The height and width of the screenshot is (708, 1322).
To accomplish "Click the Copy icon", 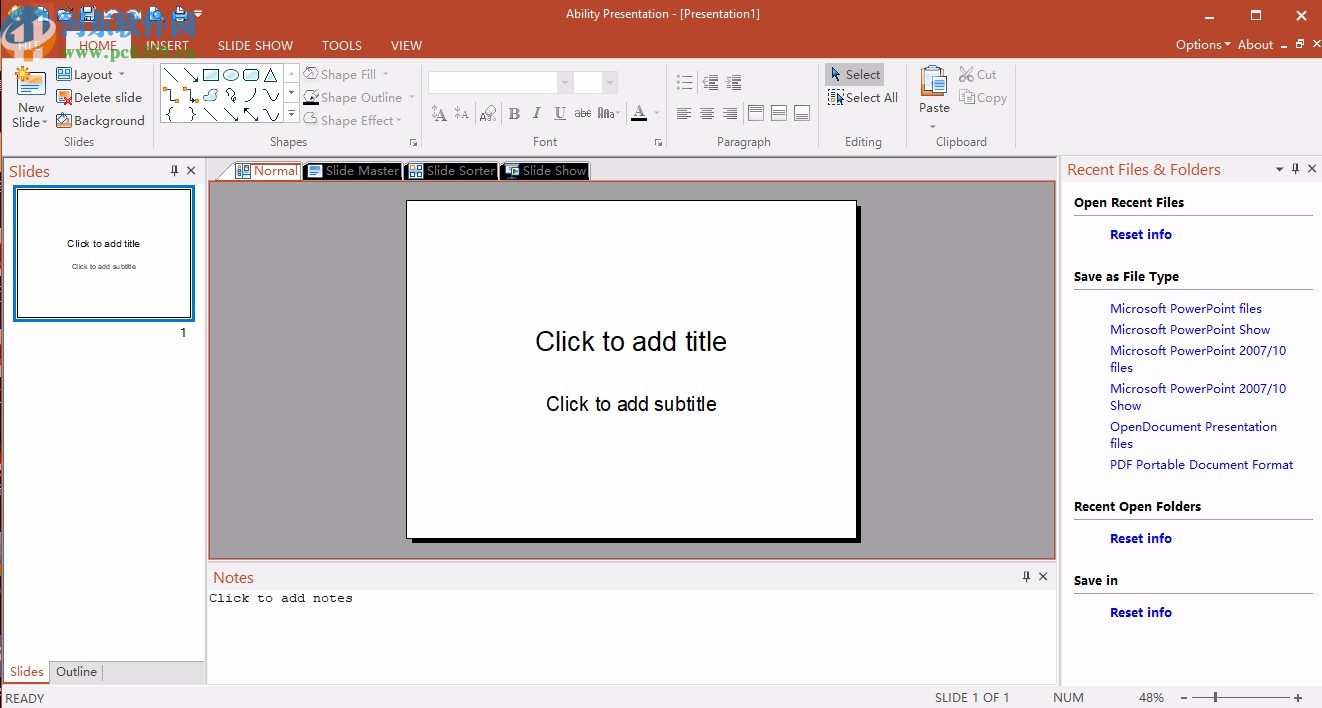I will coord(966,97).
